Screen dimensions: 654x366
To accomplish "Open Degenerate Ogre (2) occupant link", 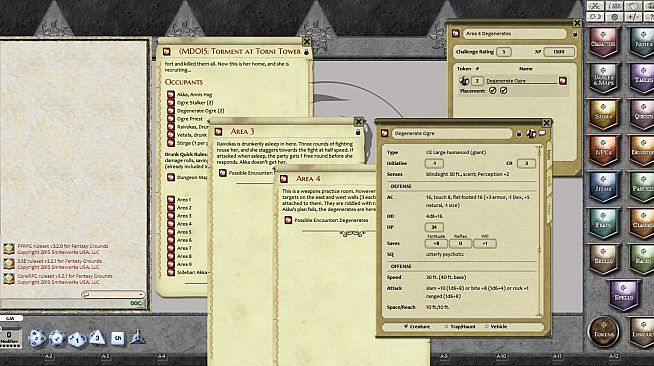I will click(x=171, y=110).
